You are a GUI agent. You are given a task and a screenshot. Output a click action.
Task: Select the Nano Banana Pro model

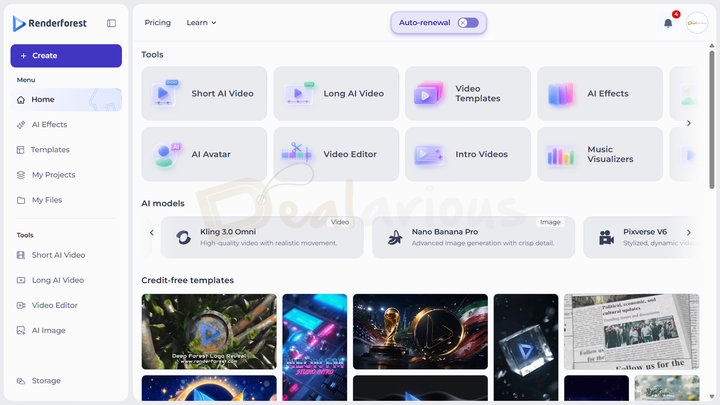tap(473, 237)
